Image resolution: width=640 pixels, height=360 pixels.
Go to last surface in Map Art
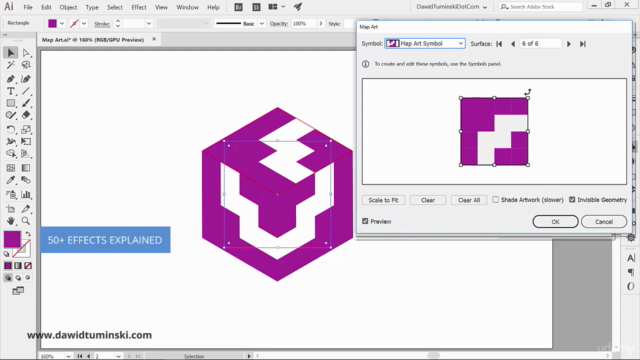point(583,44)
